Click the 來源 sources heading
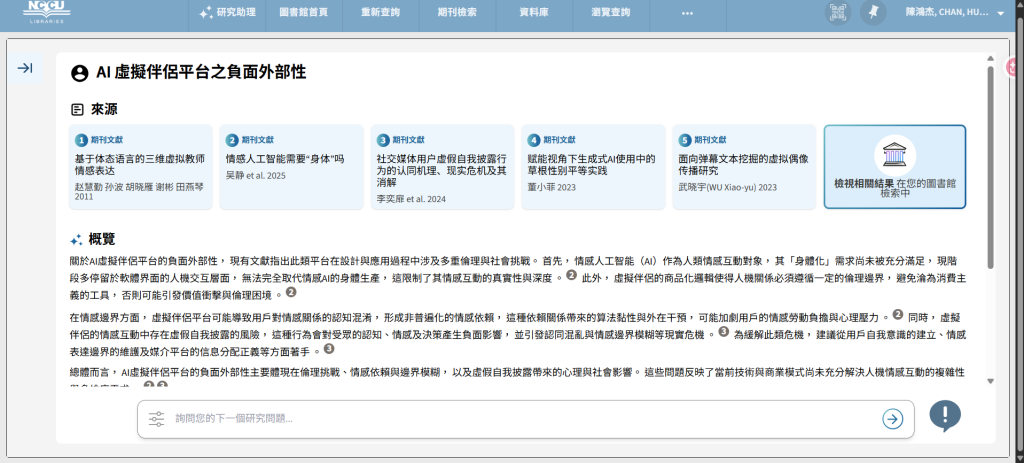This screenshot has width=1024, height=463. click(104, 109)
